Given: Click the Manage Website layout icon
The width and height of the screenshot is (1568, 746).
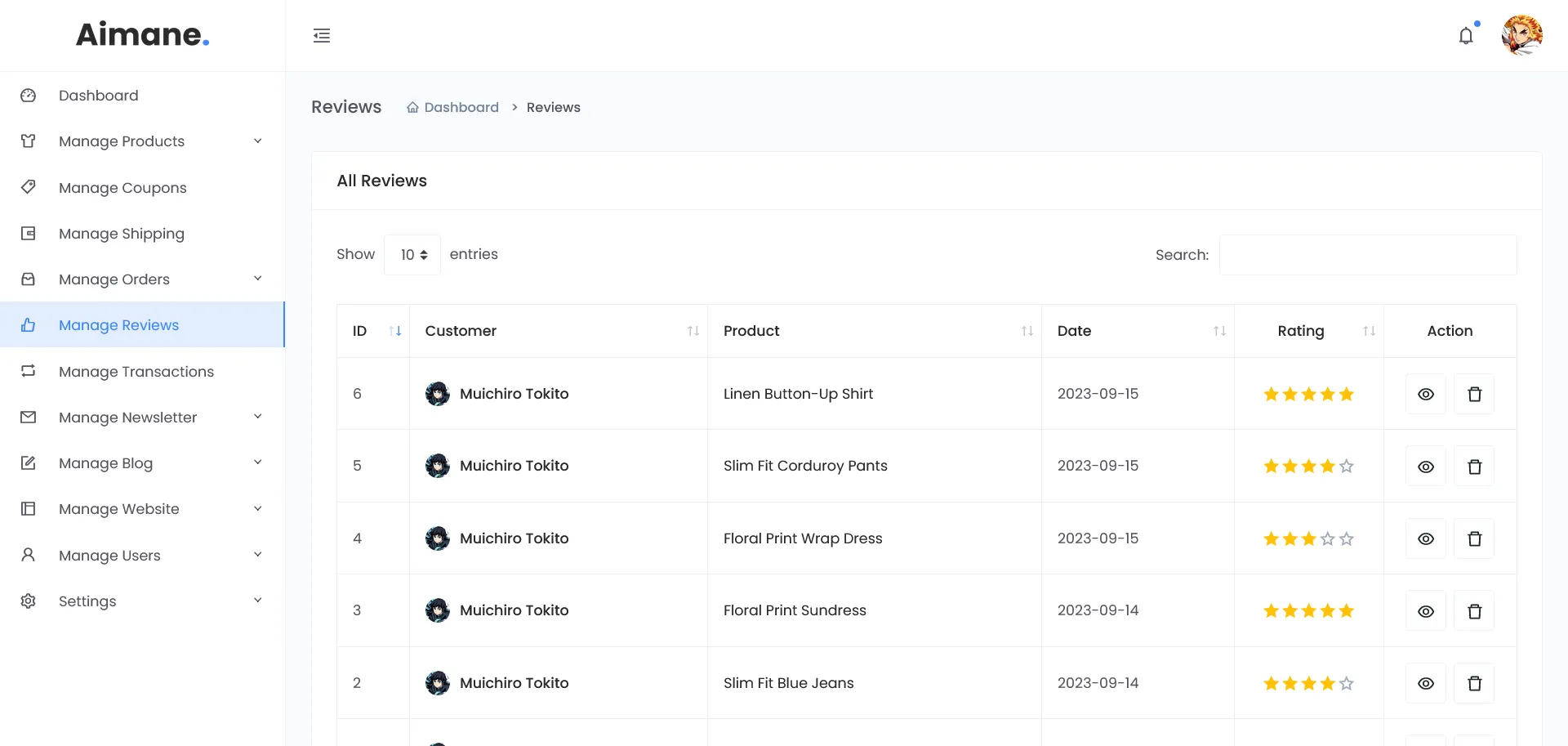Looking at the screenshot, I should (28, 509).
